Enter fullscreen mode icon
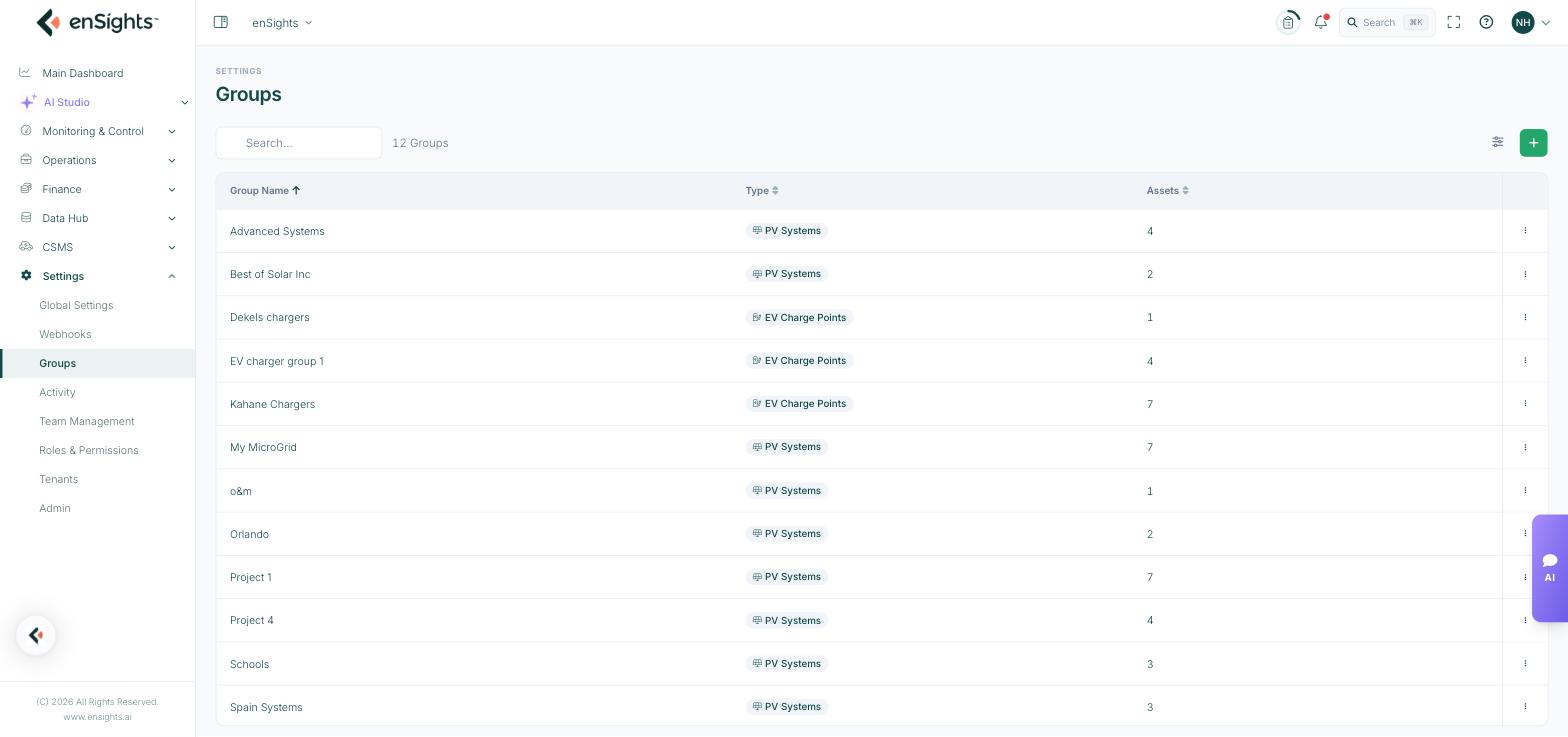 pyautogui.click(x=1454, y=22)
